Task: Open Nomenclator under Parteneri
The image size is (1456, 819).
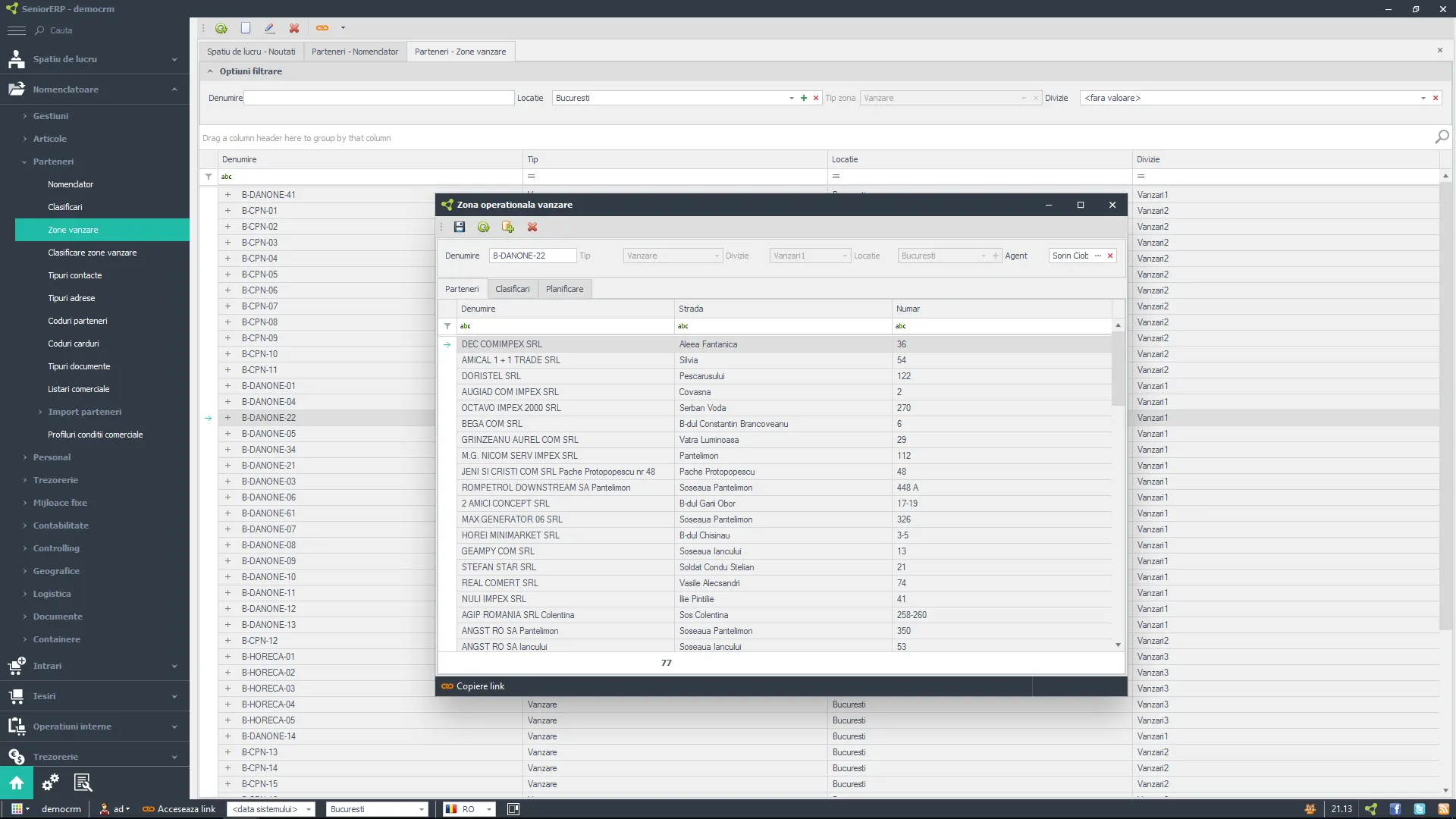Action: tap(71, 184)
